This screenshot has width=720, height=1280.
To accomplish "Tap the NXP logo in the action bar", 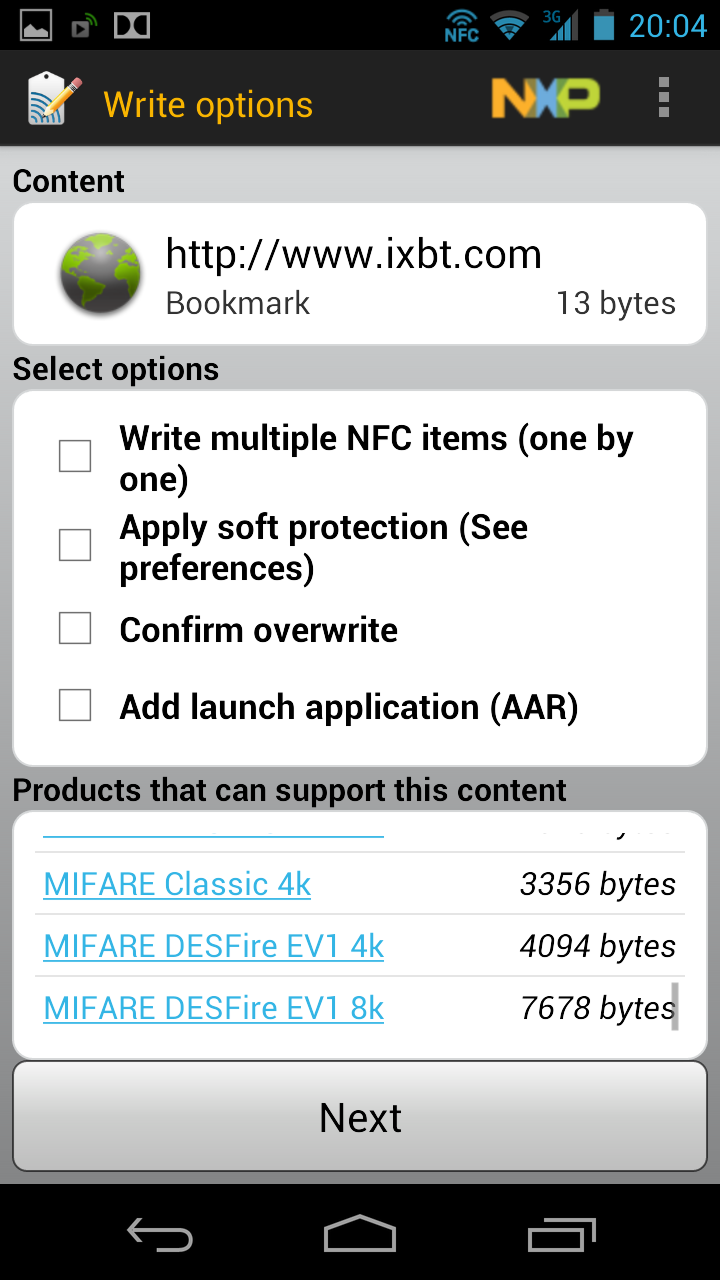I will [545, 99].
